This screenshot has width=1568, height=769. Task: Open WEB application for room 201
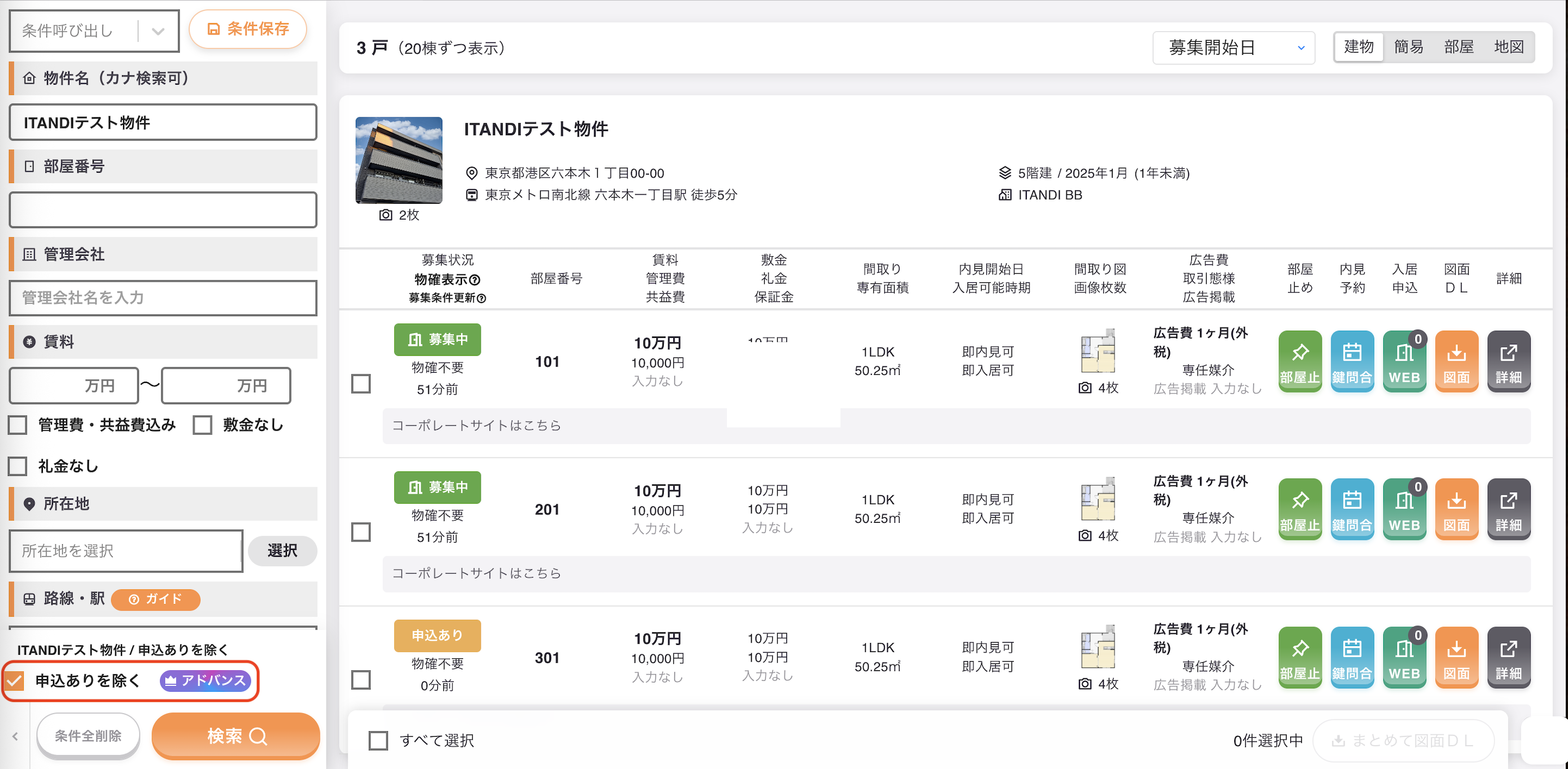[1404, 509]
